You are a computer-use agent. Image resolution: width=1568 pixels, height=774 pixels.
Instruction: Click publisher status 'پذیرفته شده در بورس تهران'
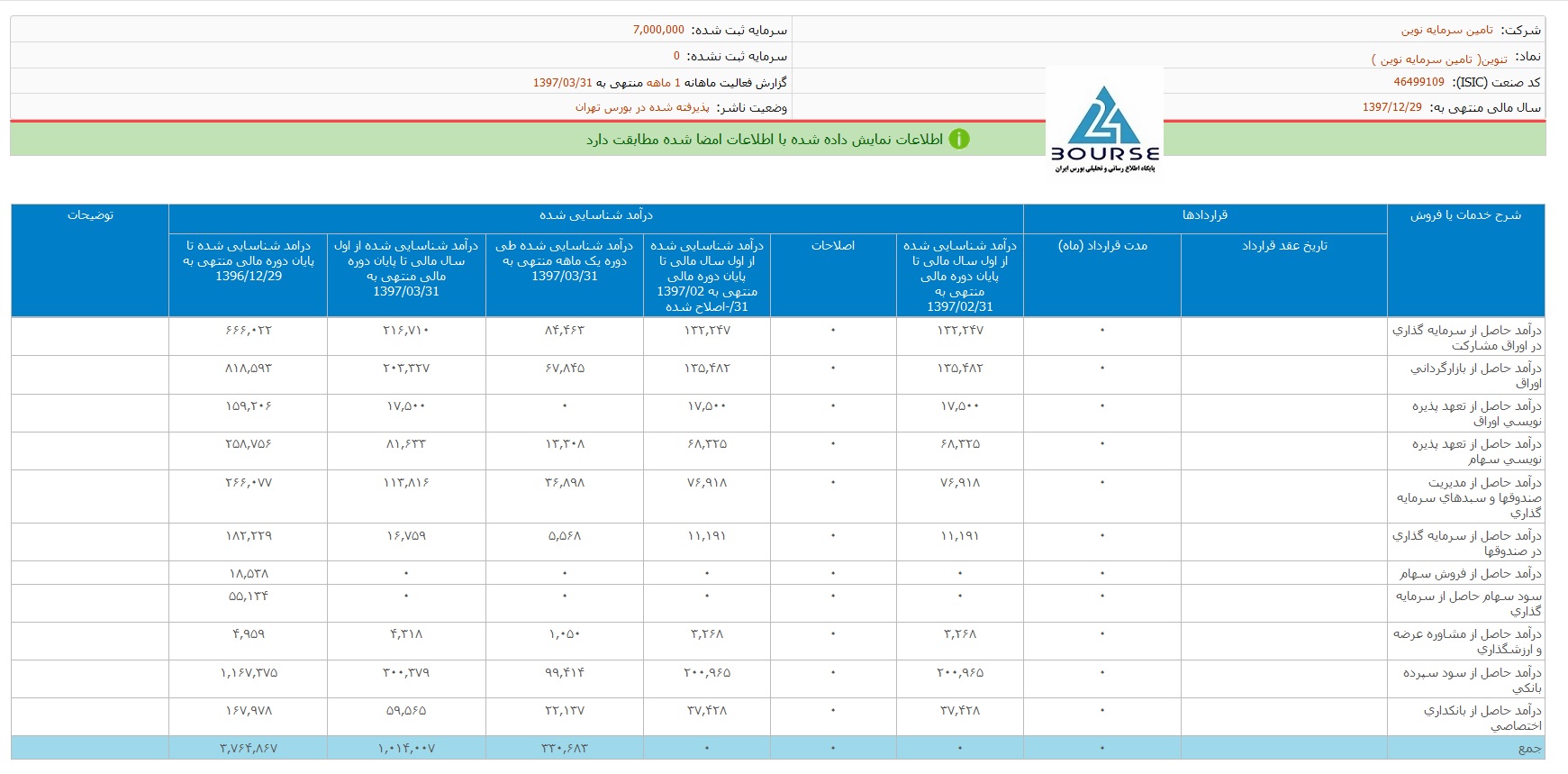tap(642, 107)
